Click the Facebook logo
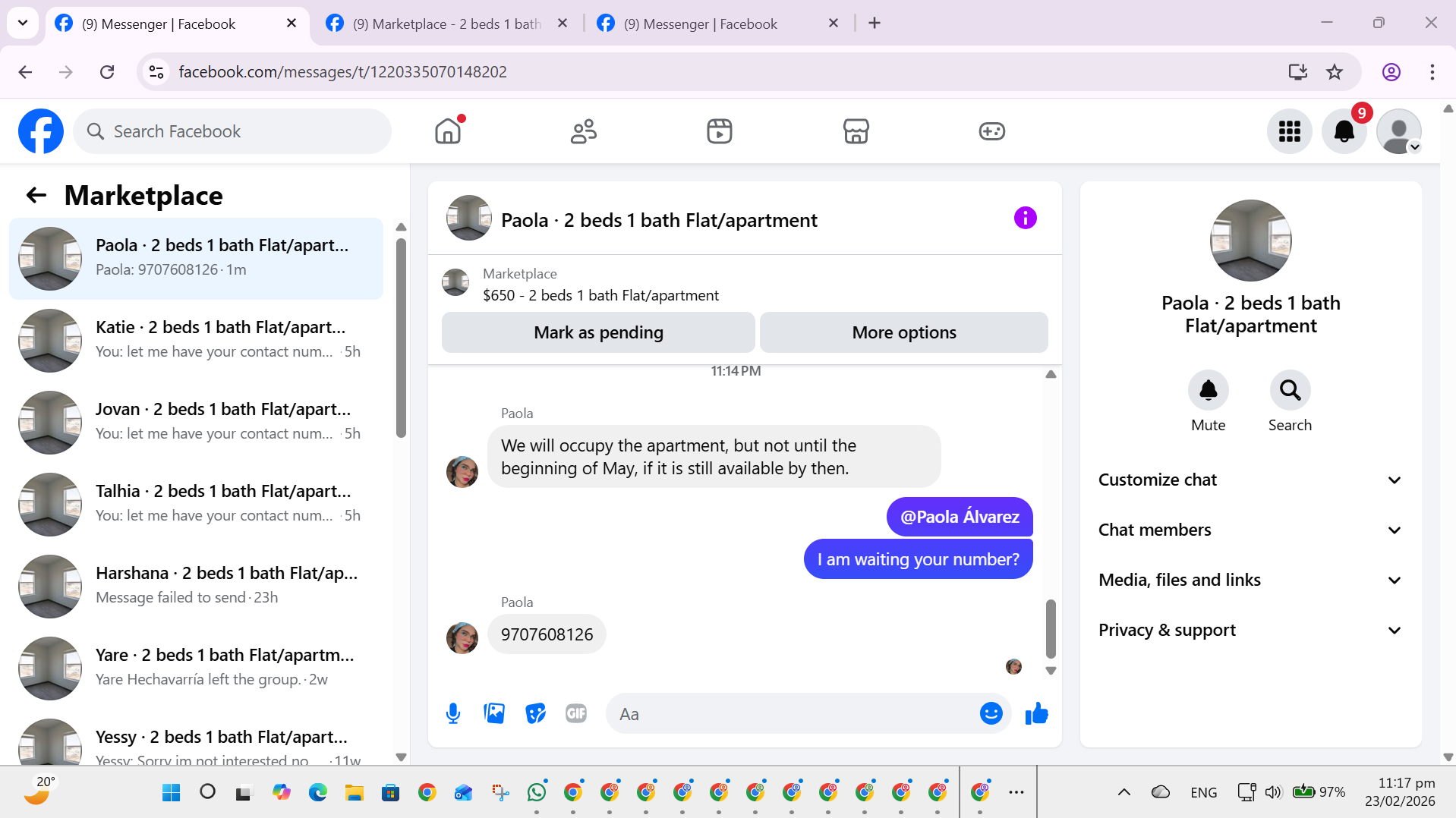The width and height of the screenshot is (1456, 818). pos(41,131)
